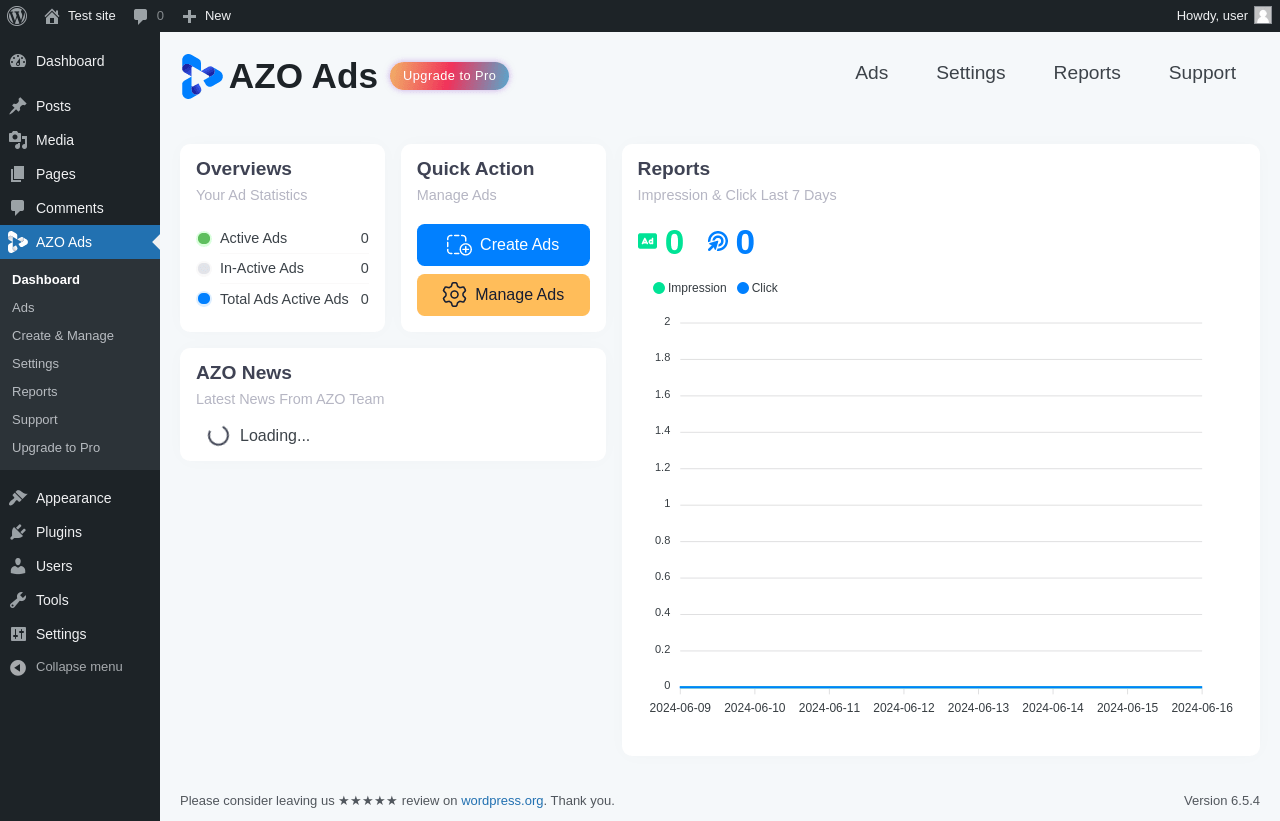Viewport: 1280px width, 821px height.
Task: Click the comments bubble in admin bar
Action: click(x=141, y=16)
